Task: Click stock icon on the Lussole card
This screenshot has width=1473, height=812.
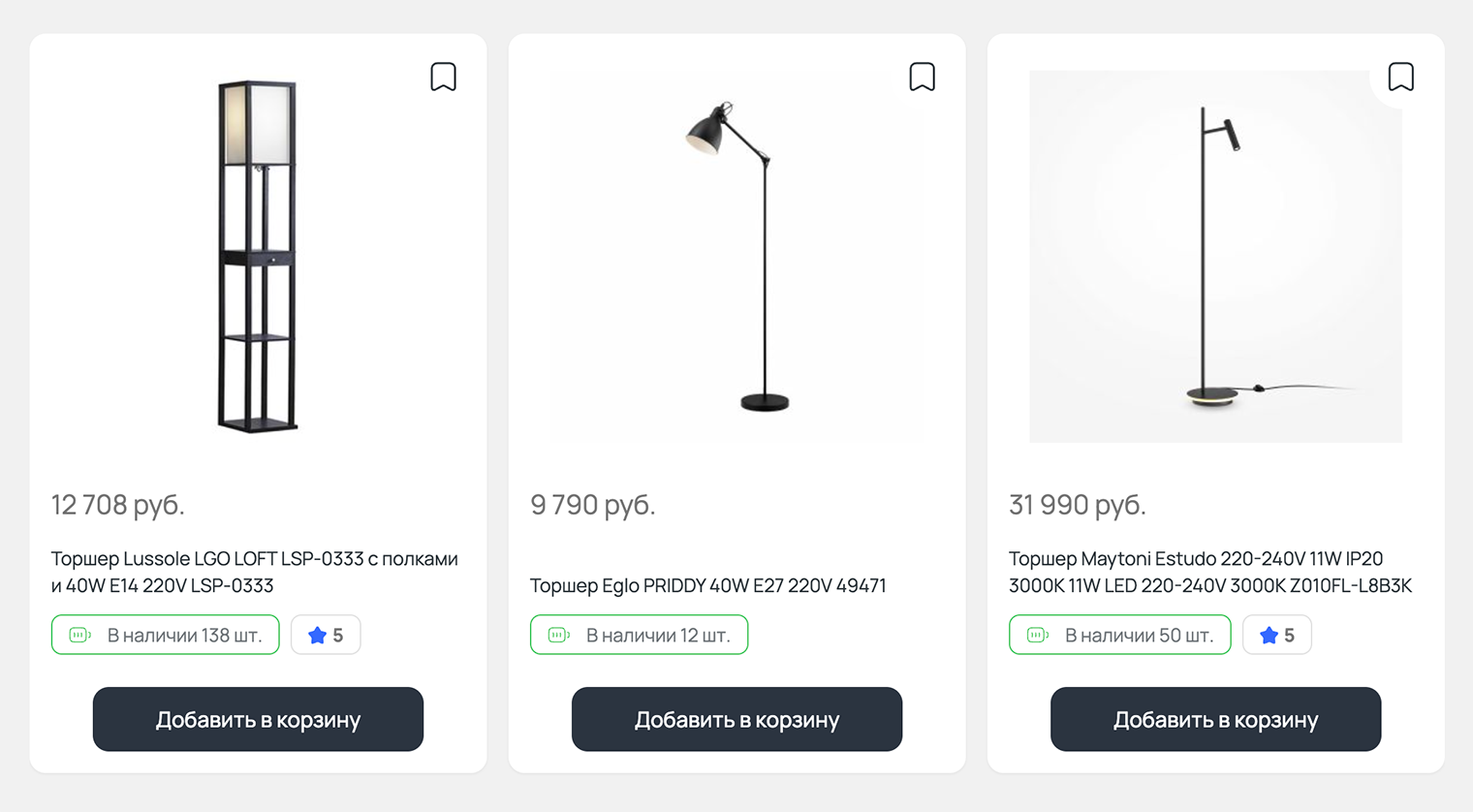Action: click(80, 636)
